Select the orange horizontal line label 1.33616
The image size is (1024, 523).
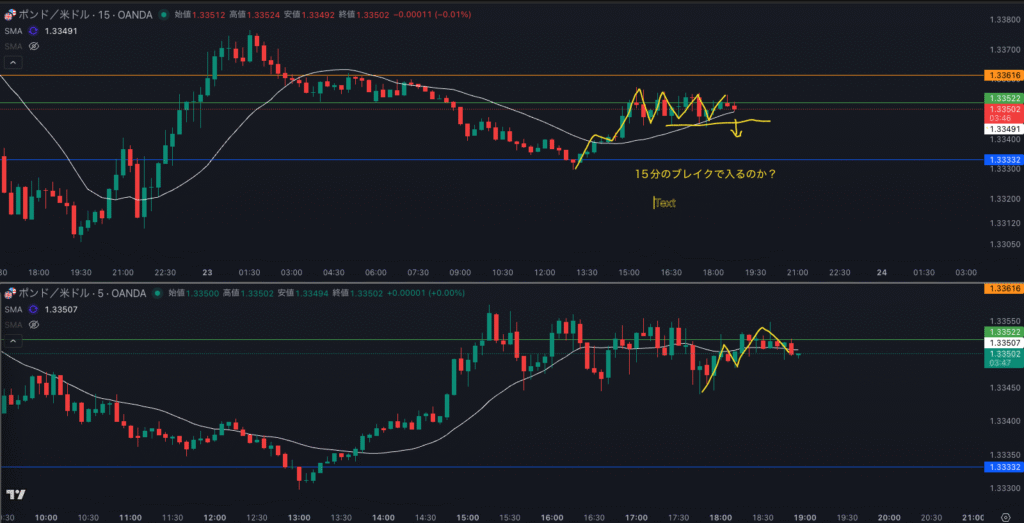tap(1003, 75)
